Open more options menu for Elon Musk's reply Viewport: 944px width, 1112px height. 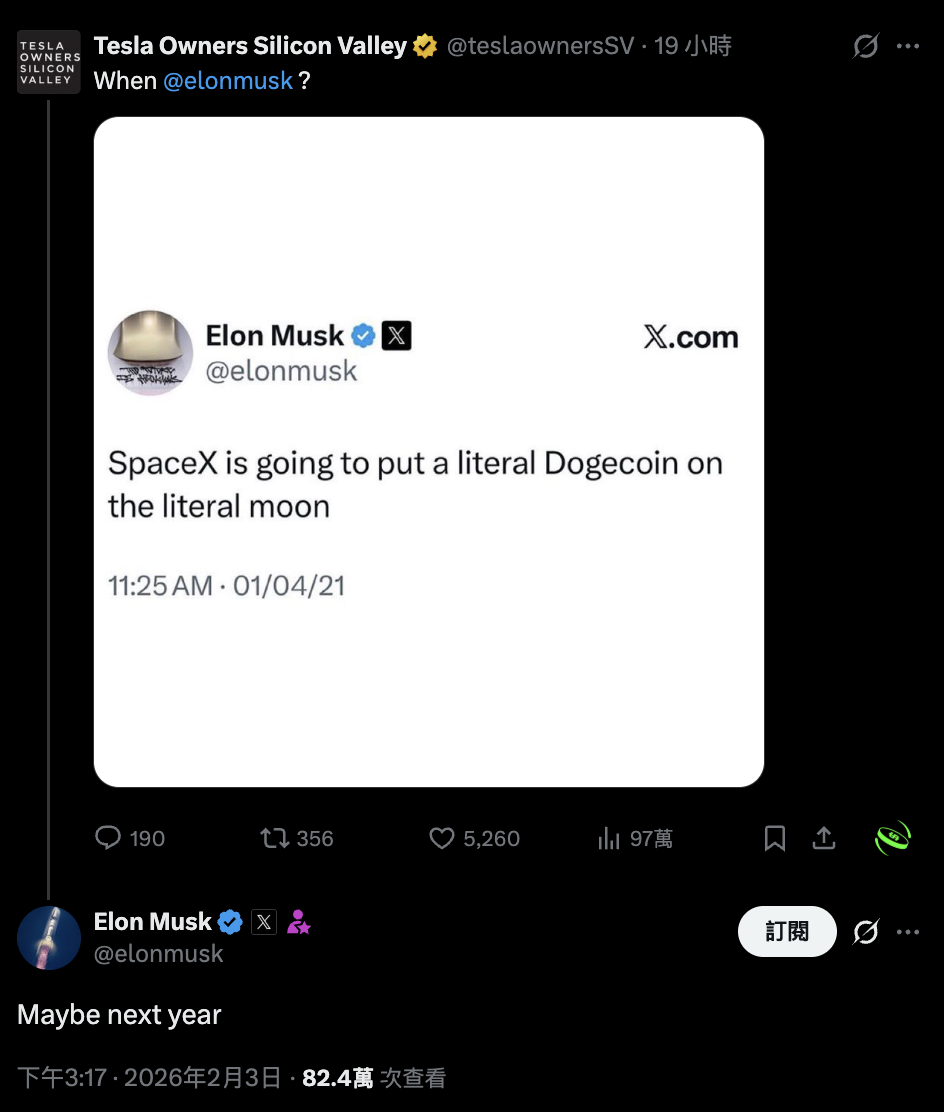coord(908,932)
